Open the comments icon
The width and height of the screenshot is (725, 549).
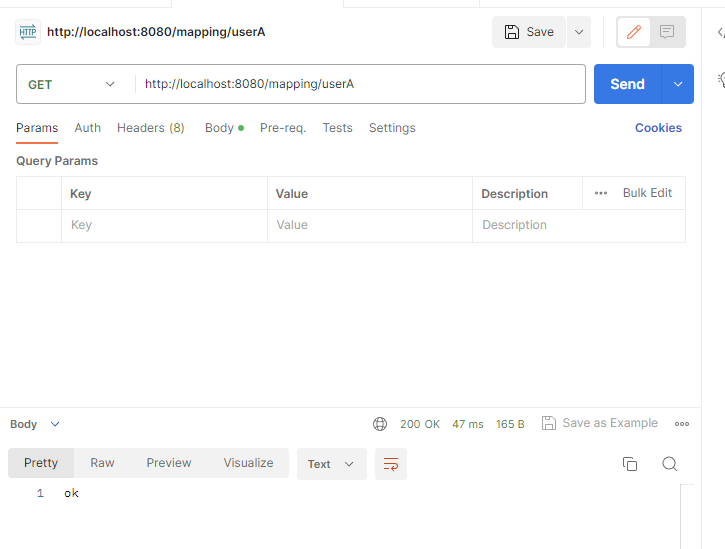tap(667, 32)
